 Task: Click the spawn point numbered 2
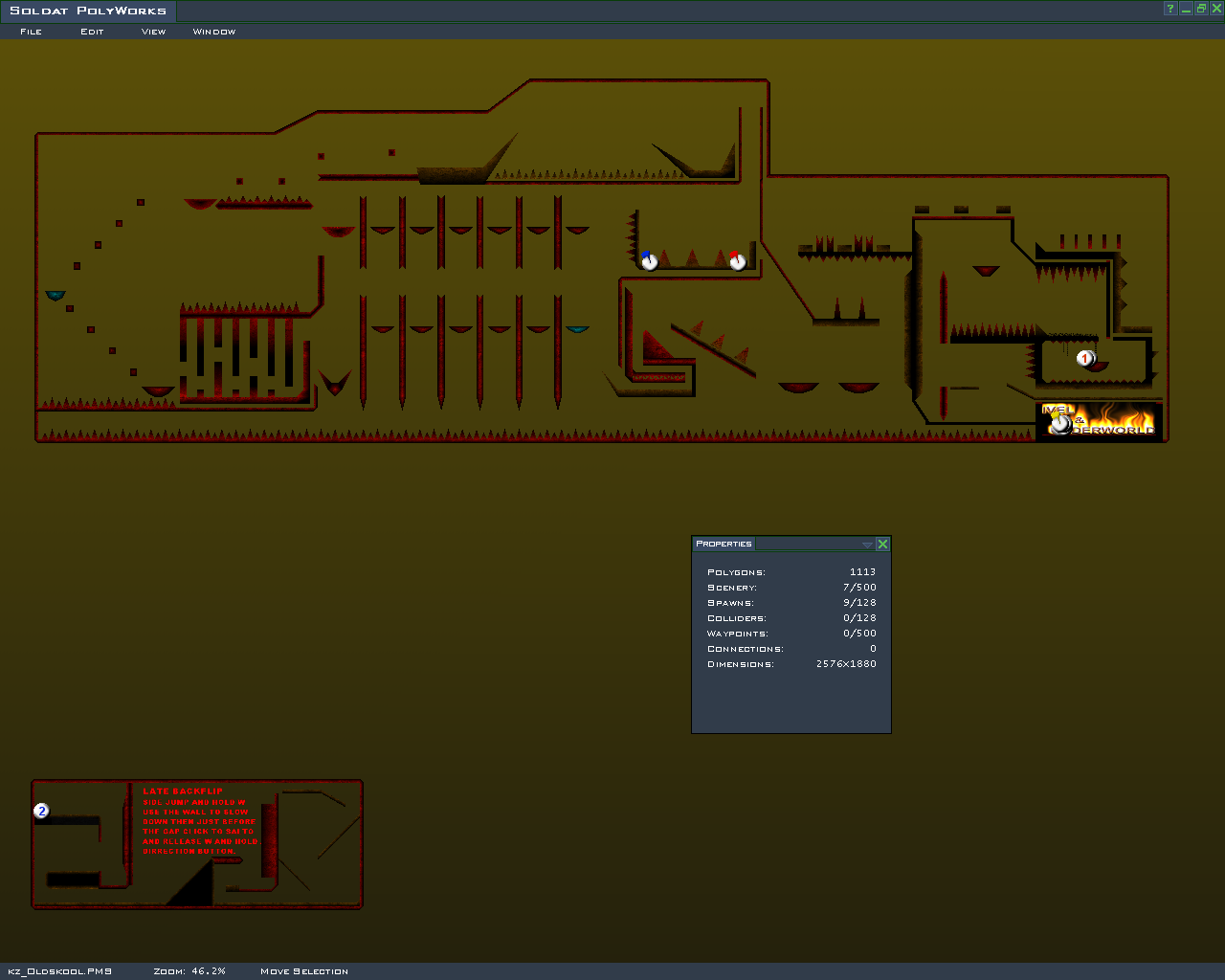pos(41,812)
